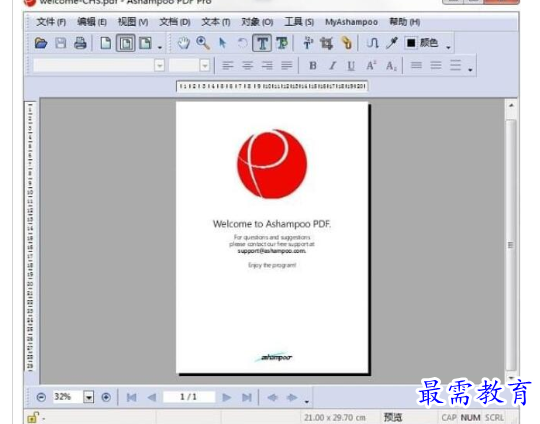The image size is (540, 424).
Task: Align text left
Action: click(228, 65)
